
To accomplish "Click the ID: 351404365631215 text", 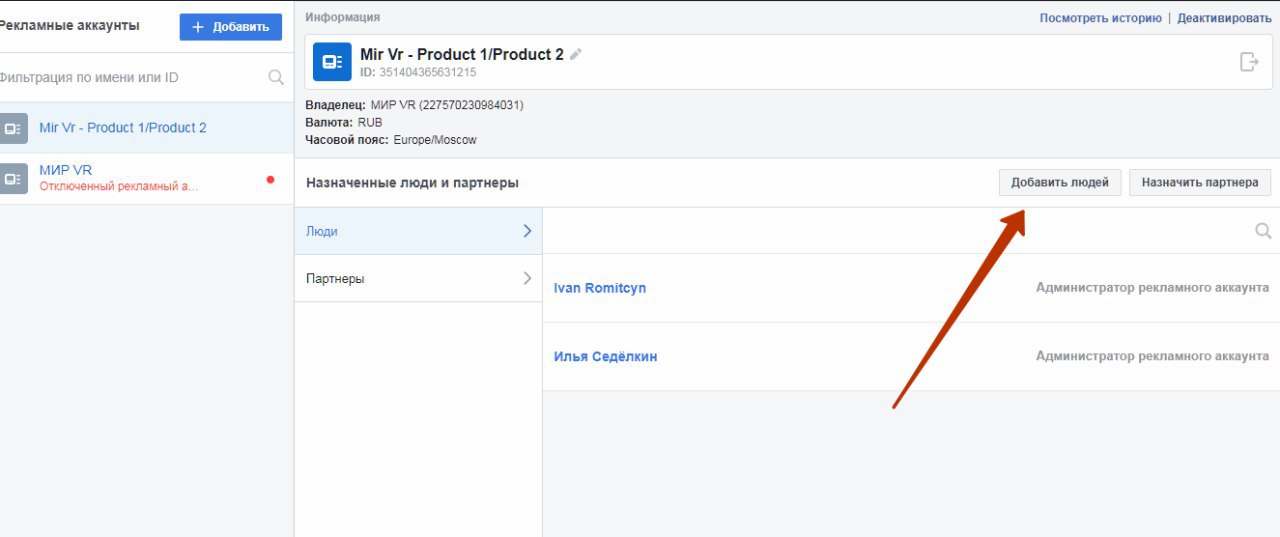I will (x=418, y=72).
